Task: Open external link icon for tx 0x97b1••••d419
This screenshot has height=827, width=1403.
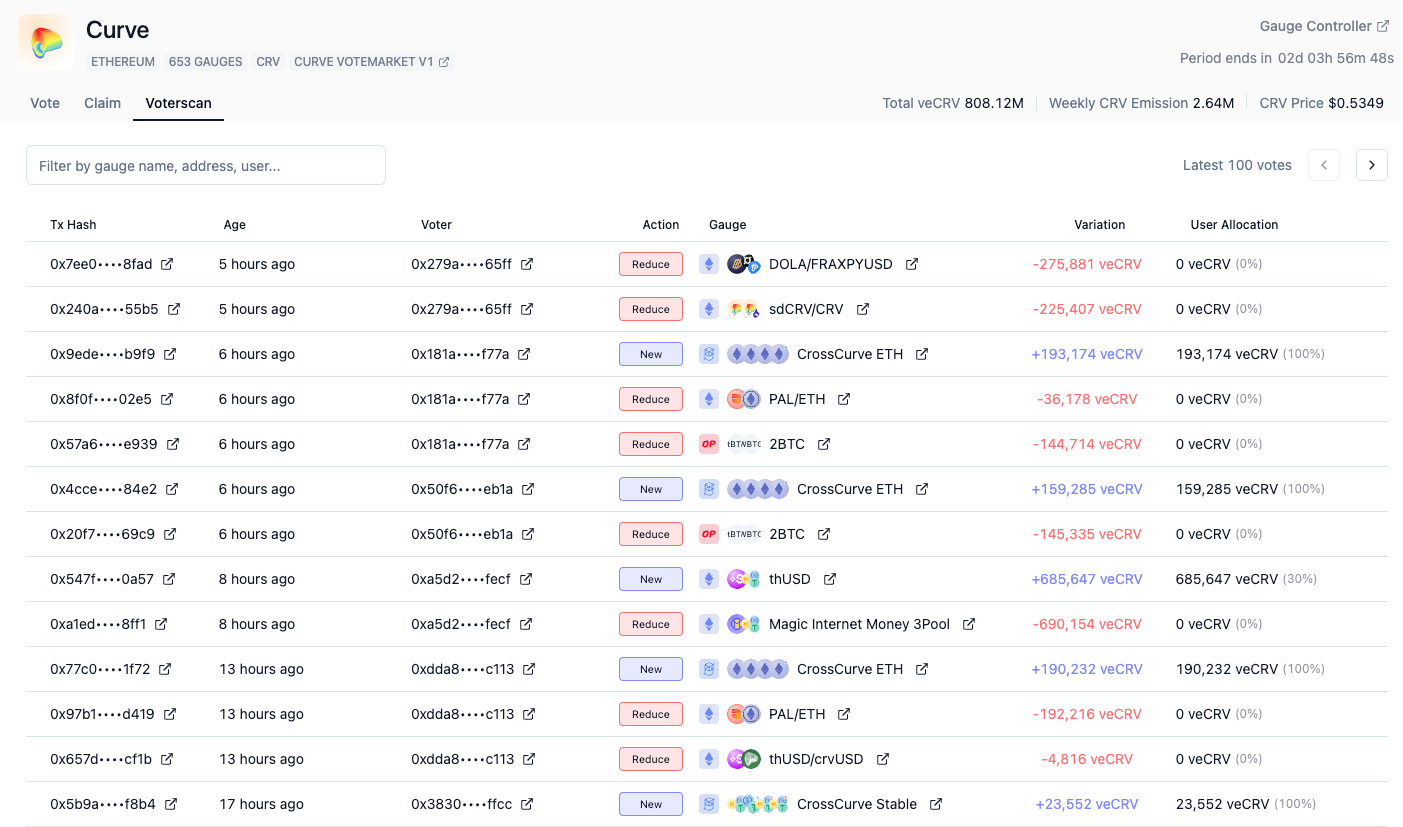Action: point(170,714)
